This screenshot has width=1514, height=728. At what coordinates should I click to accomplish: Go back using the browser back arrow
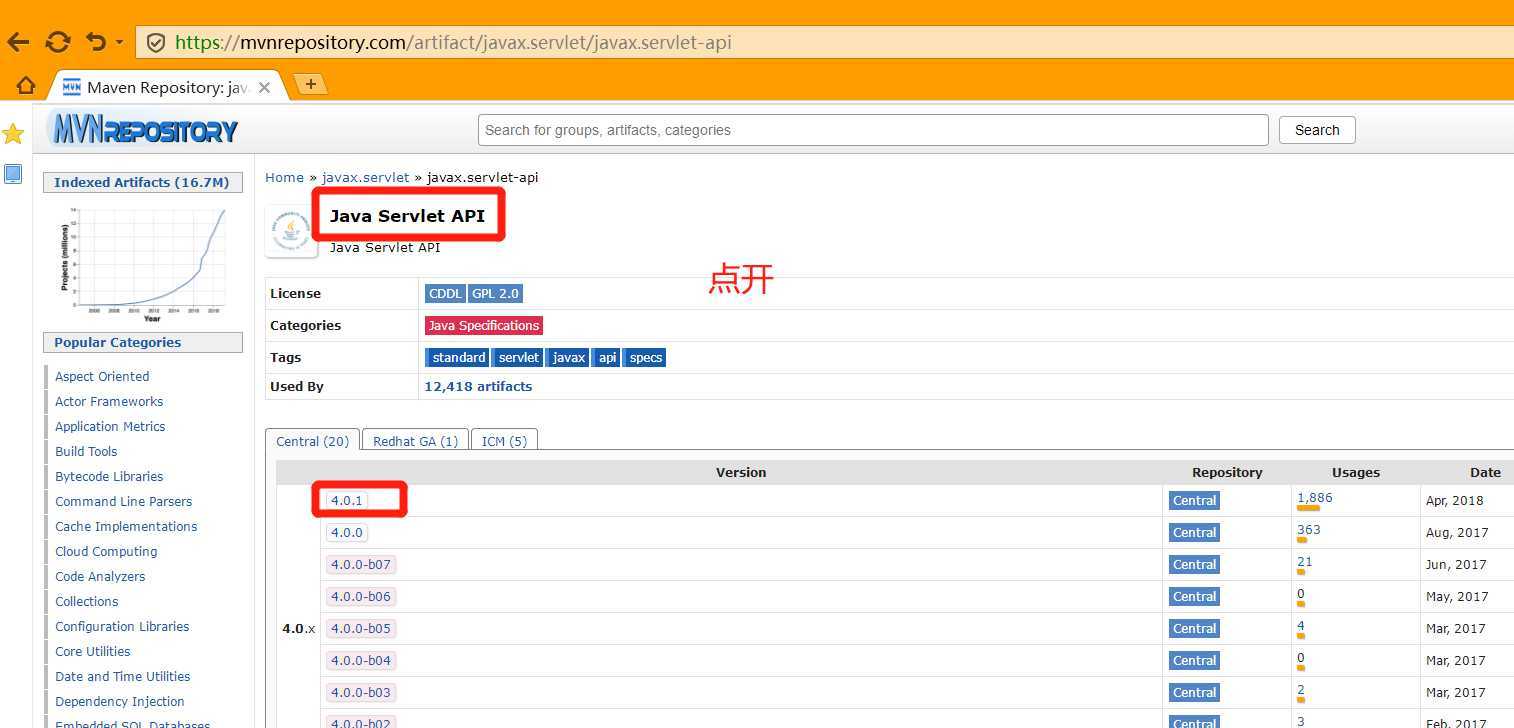(x=18, y=42)
